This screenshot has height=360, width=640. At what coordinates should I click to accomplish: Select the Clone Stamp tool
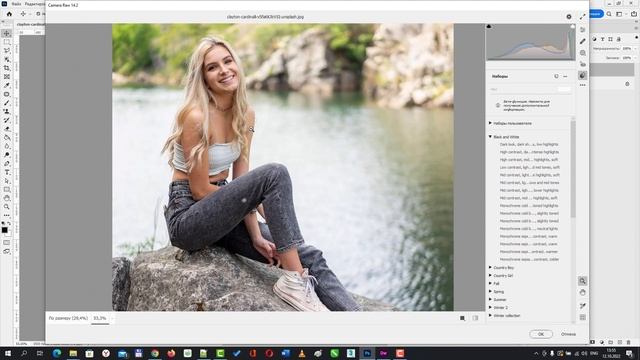tap(7, 111)
